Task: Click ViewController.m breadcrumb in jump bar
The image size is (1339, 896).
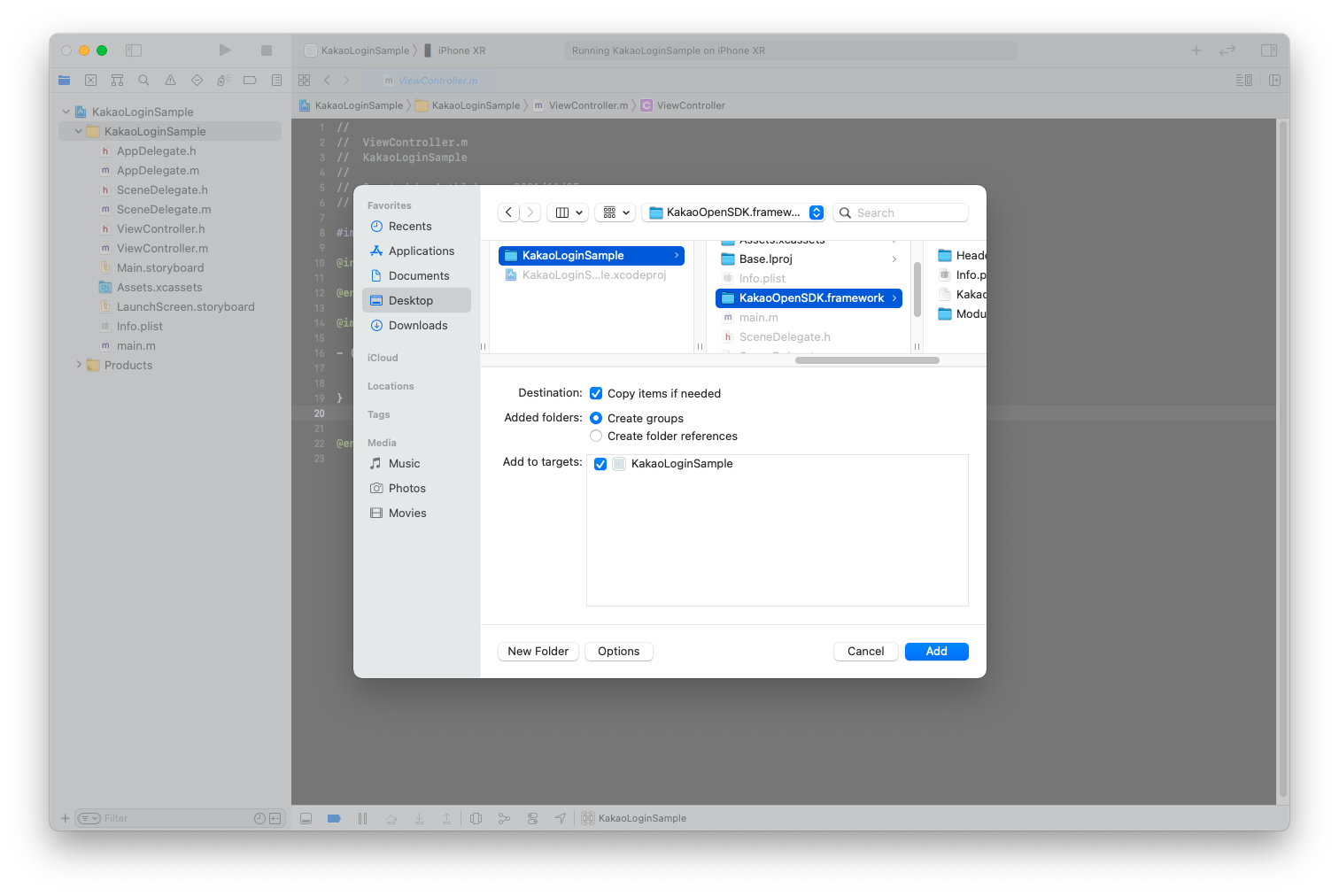Action: tap(588, 105)
